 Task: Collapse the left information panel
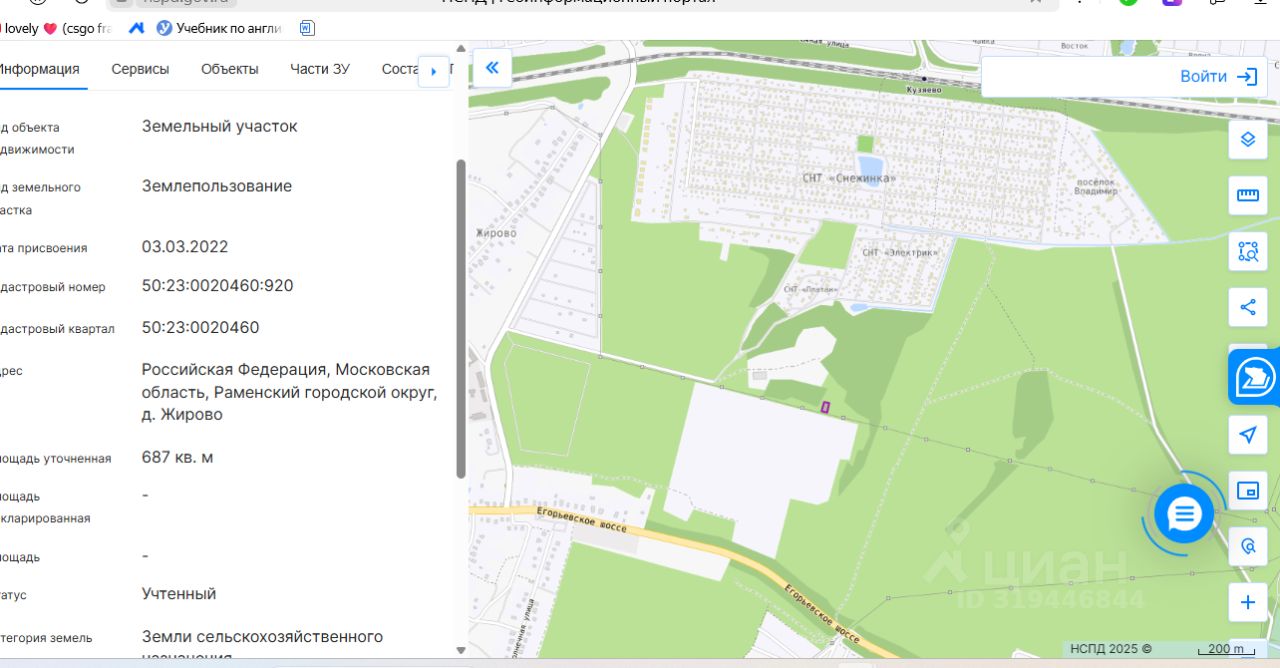tap(492, 68)
